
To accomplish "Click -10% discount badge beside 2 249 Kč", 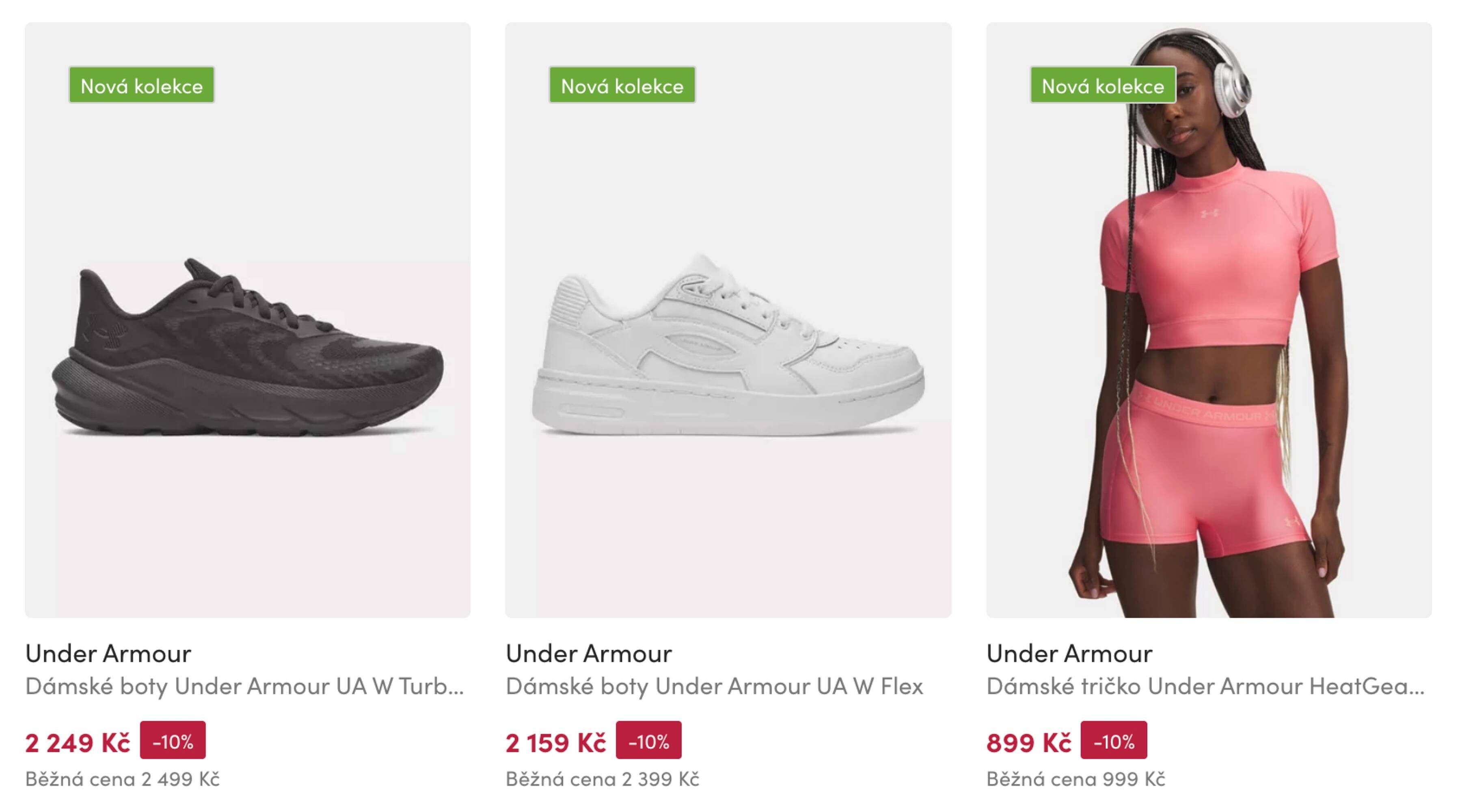I will point(173,741).
